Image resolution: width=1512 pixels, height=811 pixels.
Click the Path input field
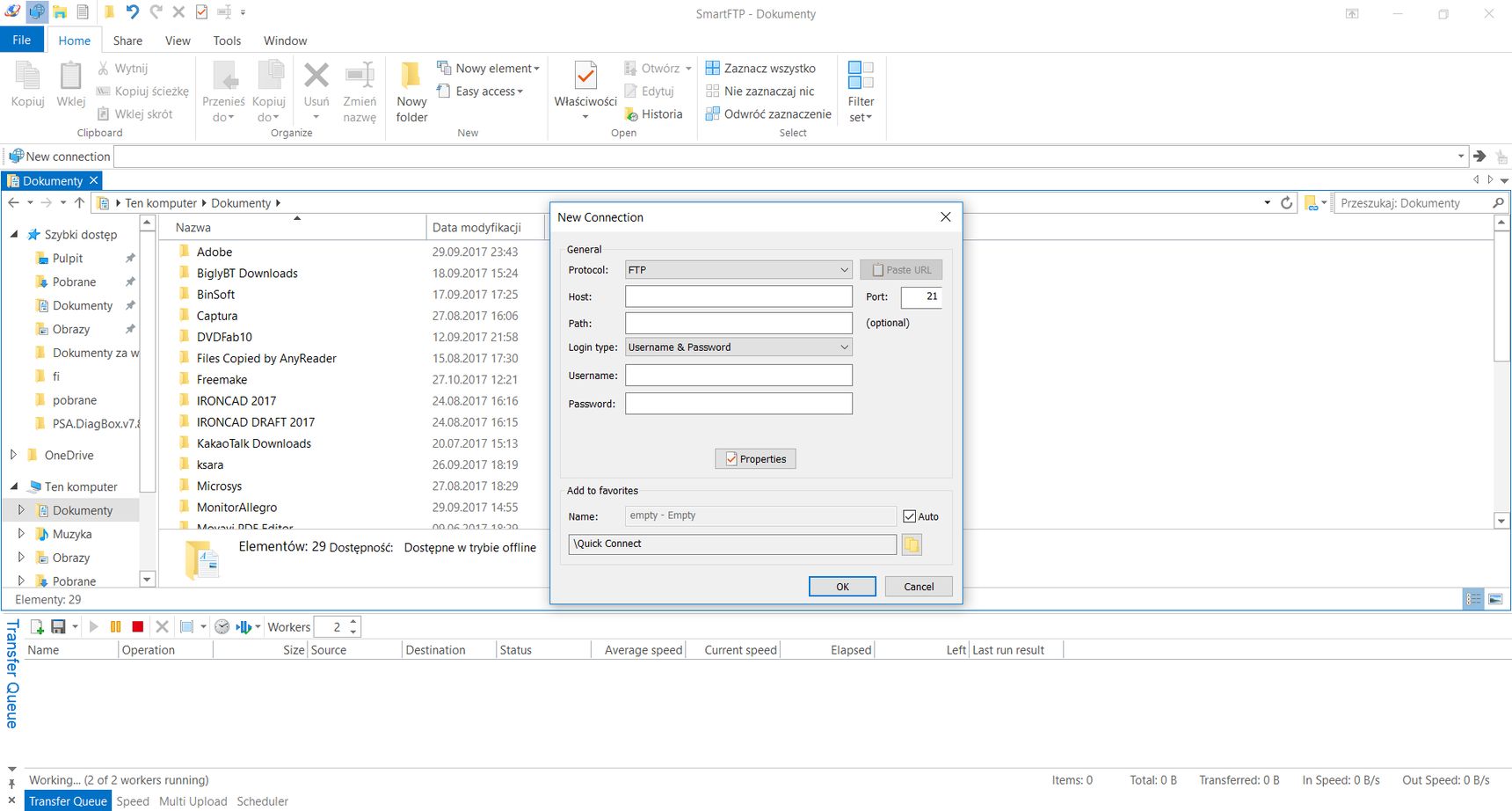[x=738, y=323]
